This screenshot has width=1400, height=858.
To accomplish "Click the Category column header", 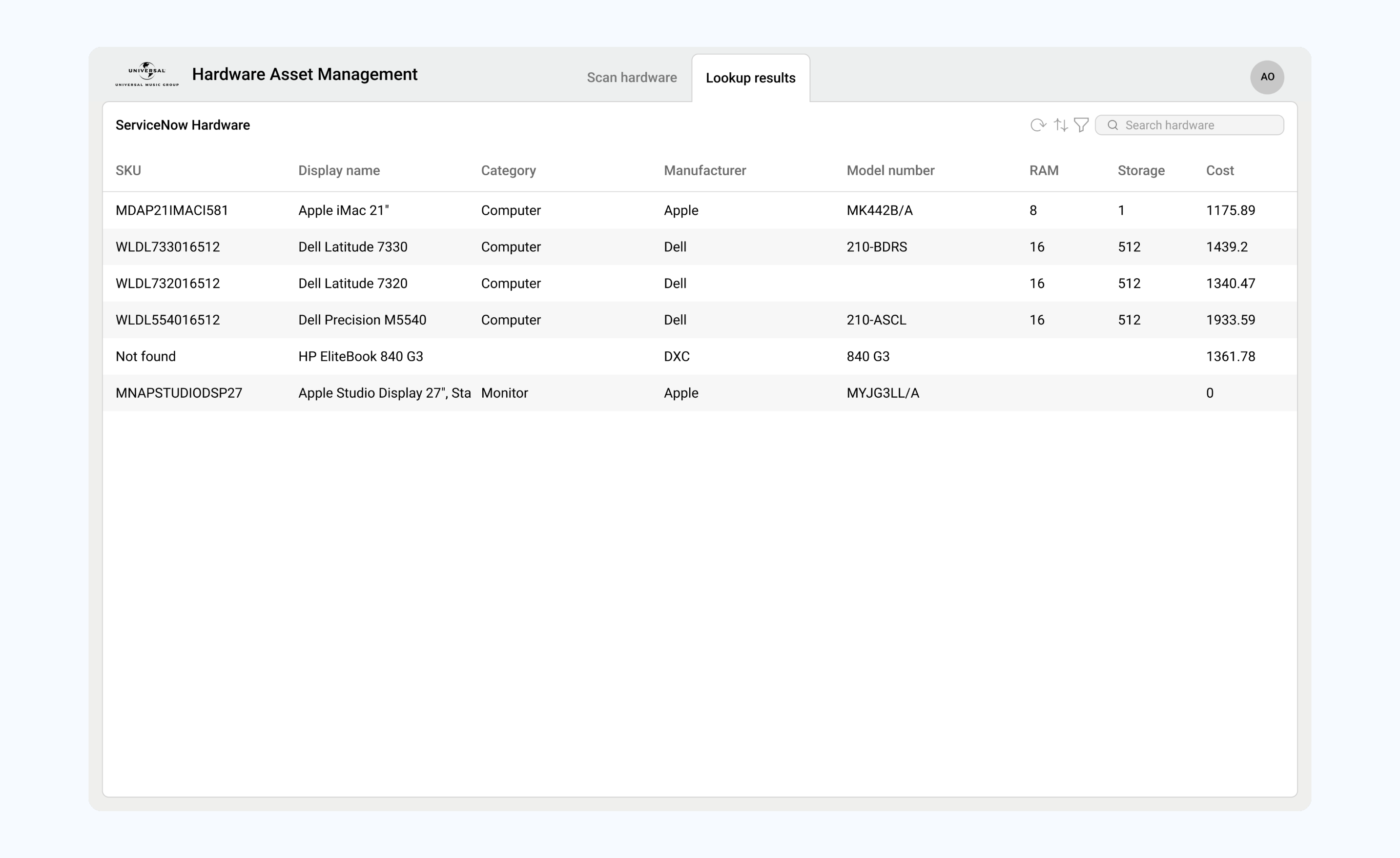I will (509, 170).
